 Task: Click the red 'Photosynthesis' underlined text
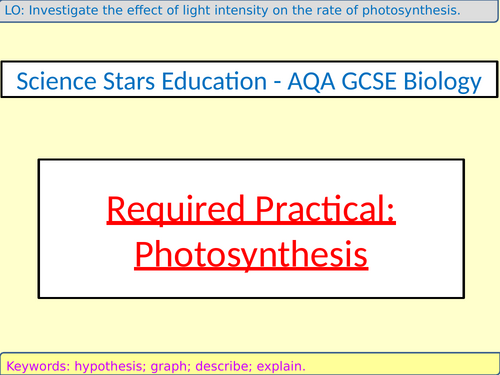pyautogui.click(x=251, y=256)
